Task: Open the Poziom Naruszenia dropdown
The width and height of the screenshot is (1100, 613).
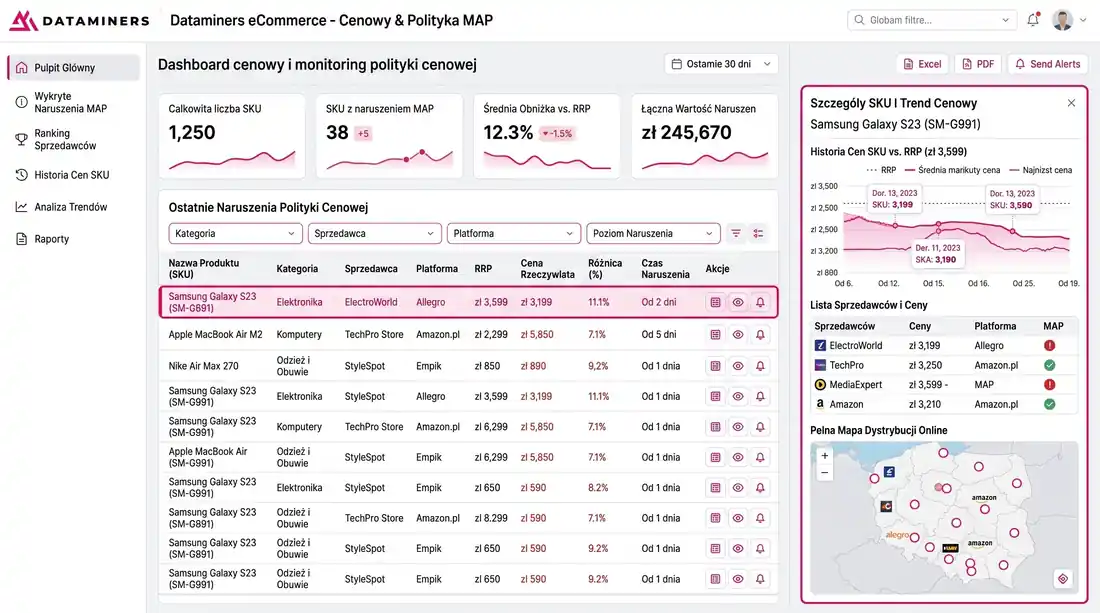Action: tap(650, 232)
